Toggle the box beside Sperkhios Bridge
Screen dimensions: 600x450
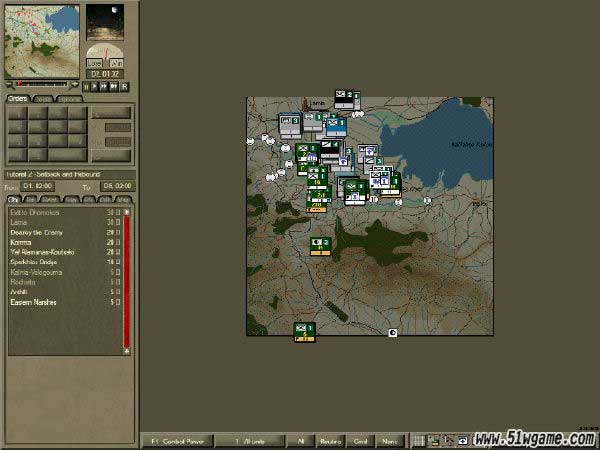coord(117,262)
